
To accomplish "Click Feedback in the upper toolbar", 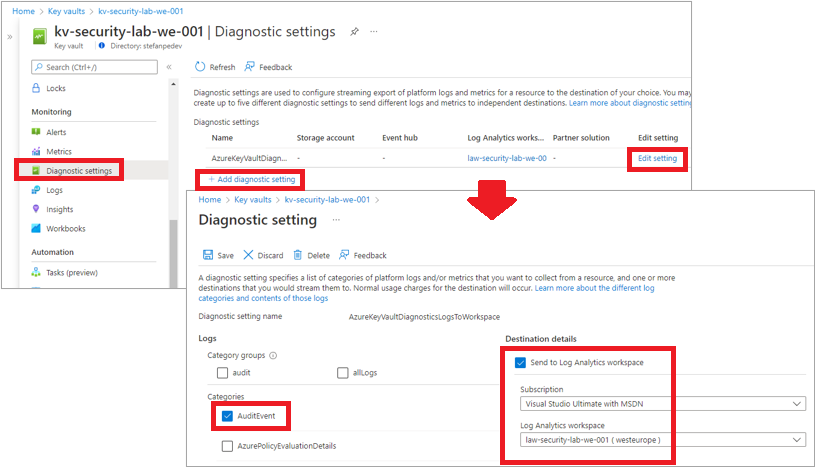I will (269, 67).
